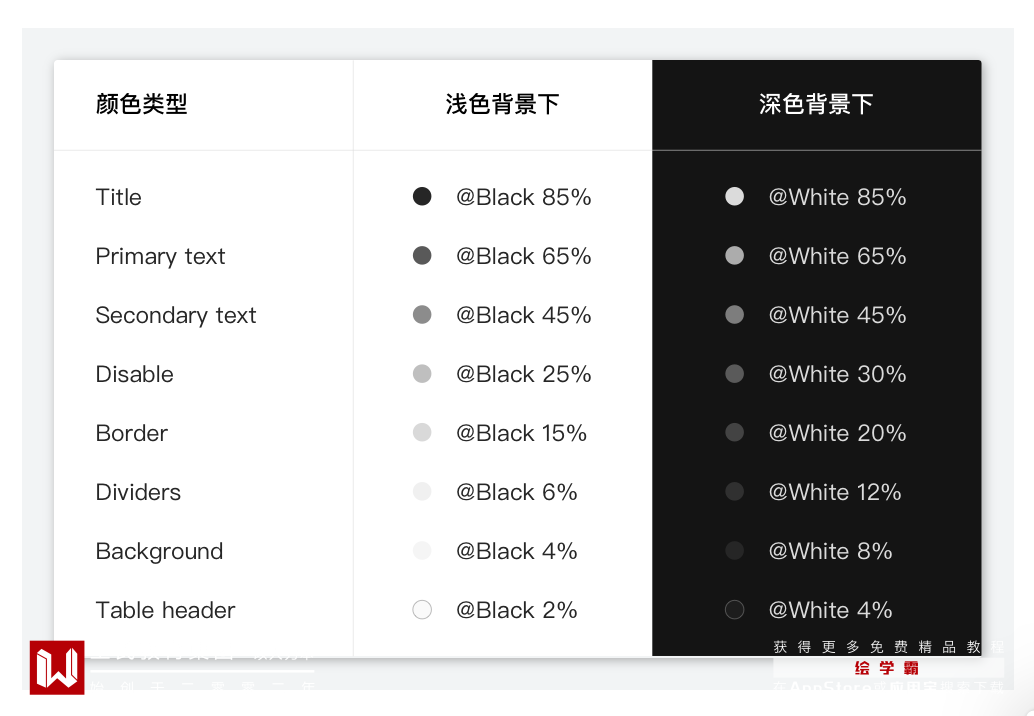Pick the @Black 45% swatch circle

coord(422,315)
